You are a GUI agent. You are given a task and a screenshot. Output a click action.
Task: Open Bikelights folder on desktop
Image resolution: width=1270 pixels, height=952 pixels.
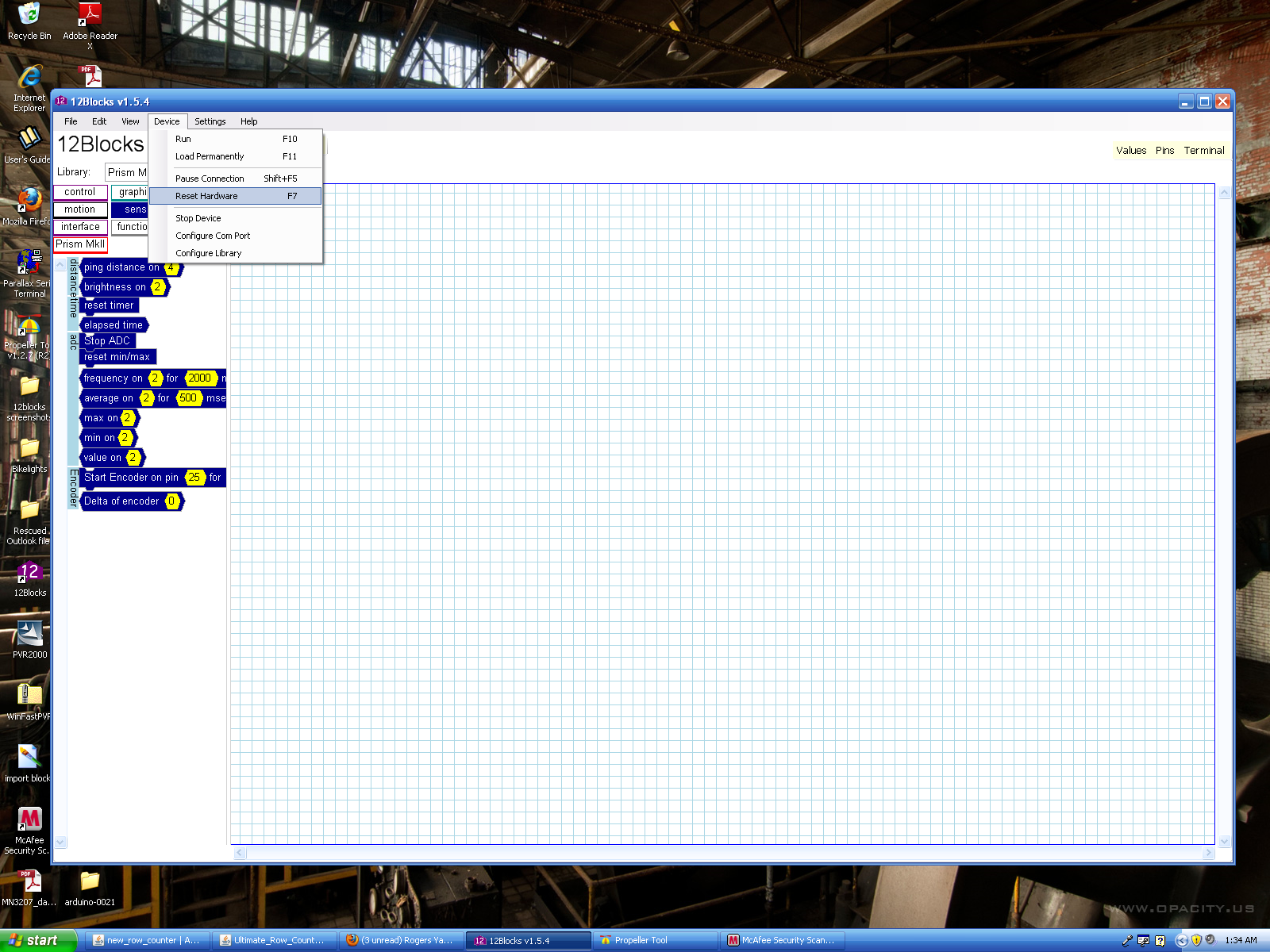29,455
